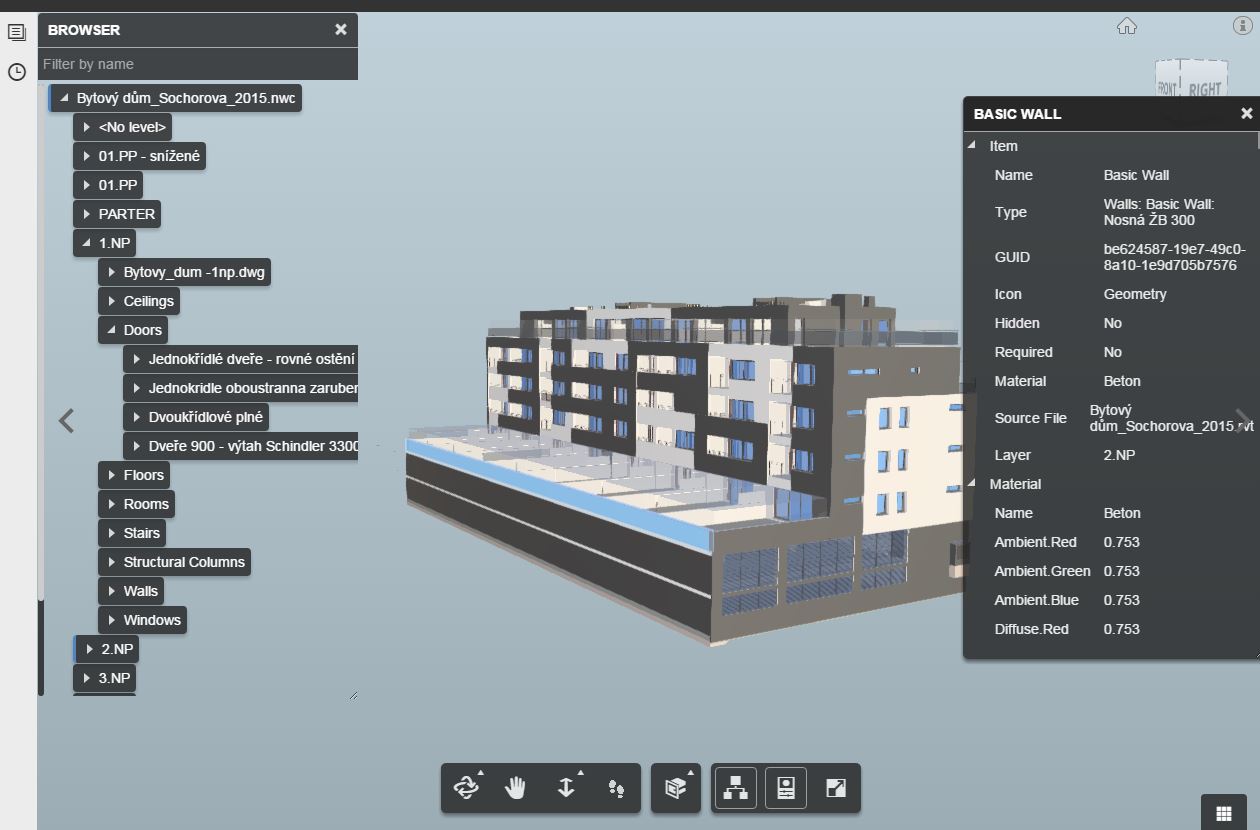Screen dimensions: 1260x830
Task: Open the info panel top right
Action: pos(1244,27)
